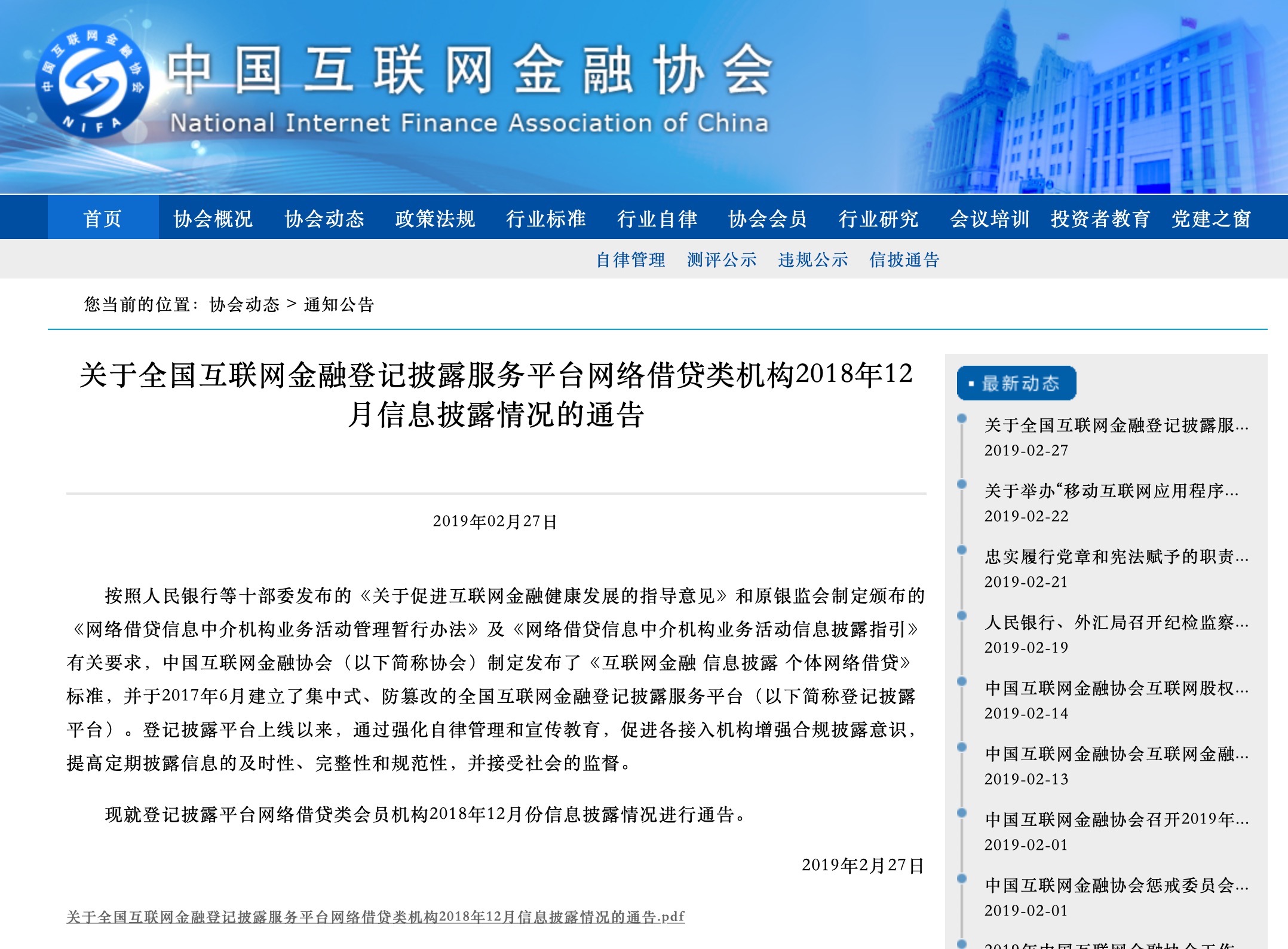1288x949 pixels.
Task: Open sidebar news 关于举办“移动互联网应用程序...
Action: pos(1112,491)
